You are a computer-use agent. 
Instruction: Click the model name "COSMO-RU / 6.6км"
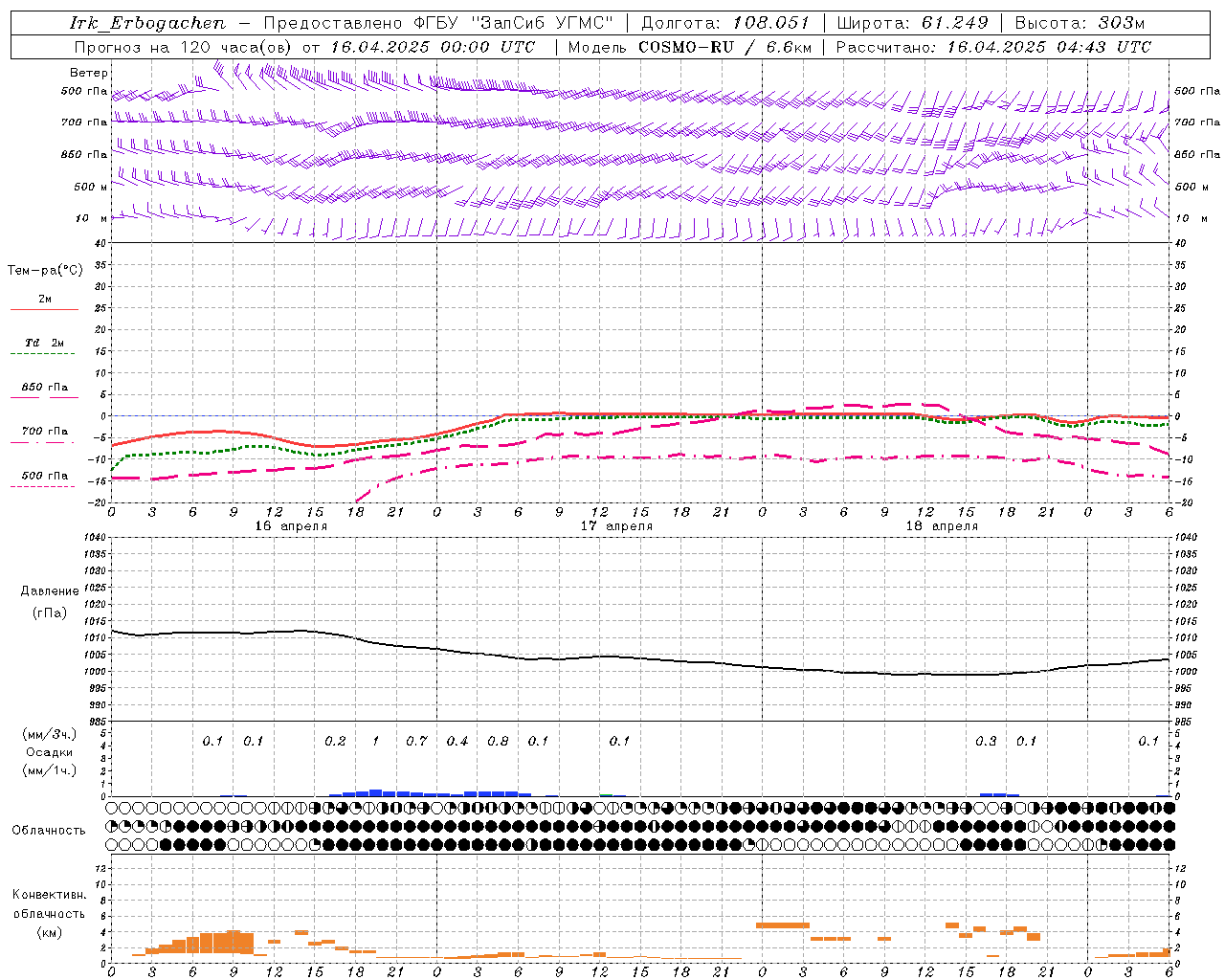tap(725, 47)
